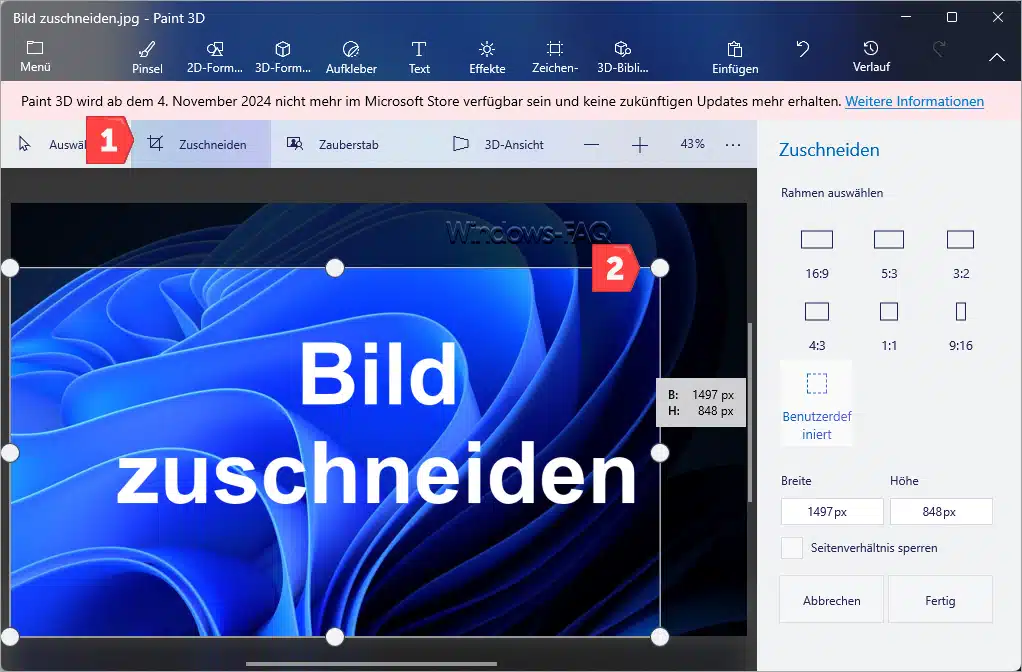Open the Zeichenbereich canvas tool
Viewport: 1022px width, 672px height.
point(555,57)
